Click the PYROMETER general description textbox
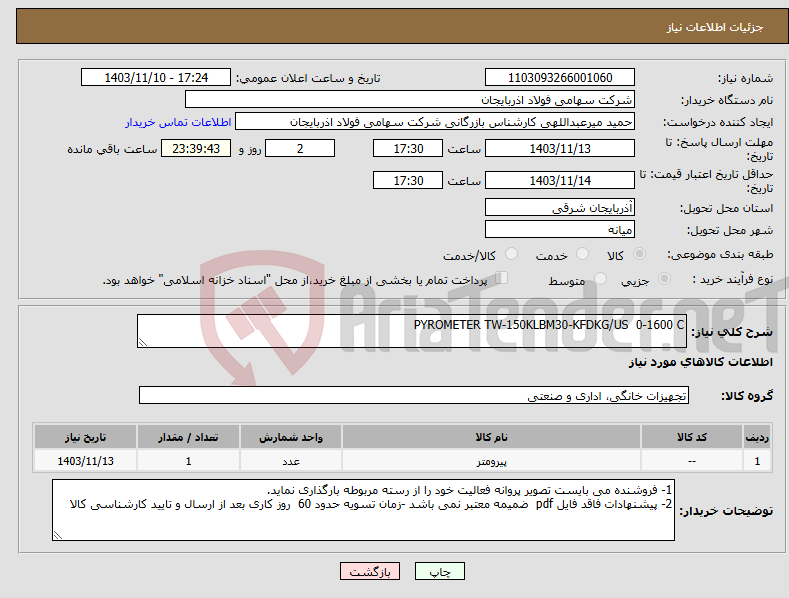Image resolution: width=789 pixels, height=598 pixels. (412, 331)
